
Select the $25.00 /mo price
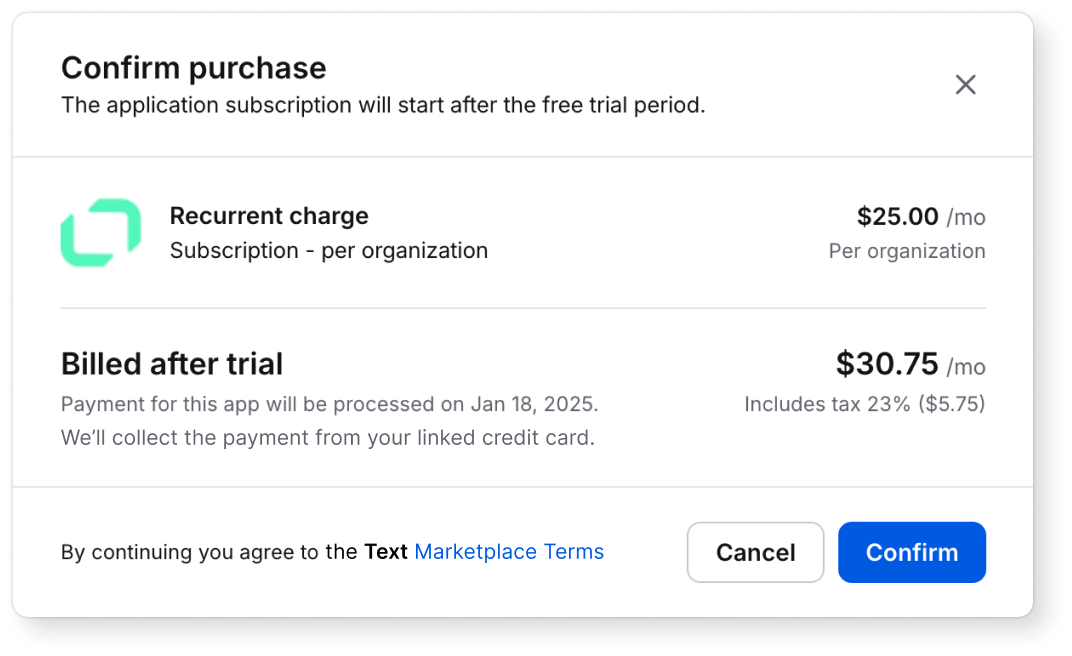920,216
